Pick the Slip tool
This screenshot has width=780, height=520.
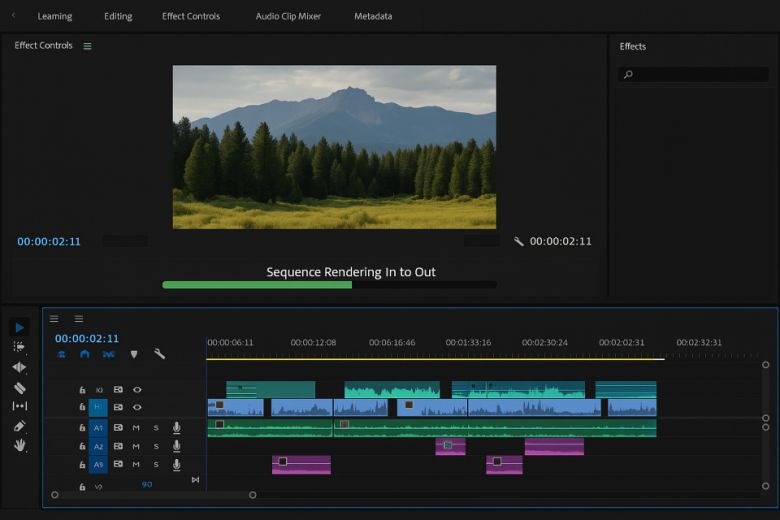point(19,406)
